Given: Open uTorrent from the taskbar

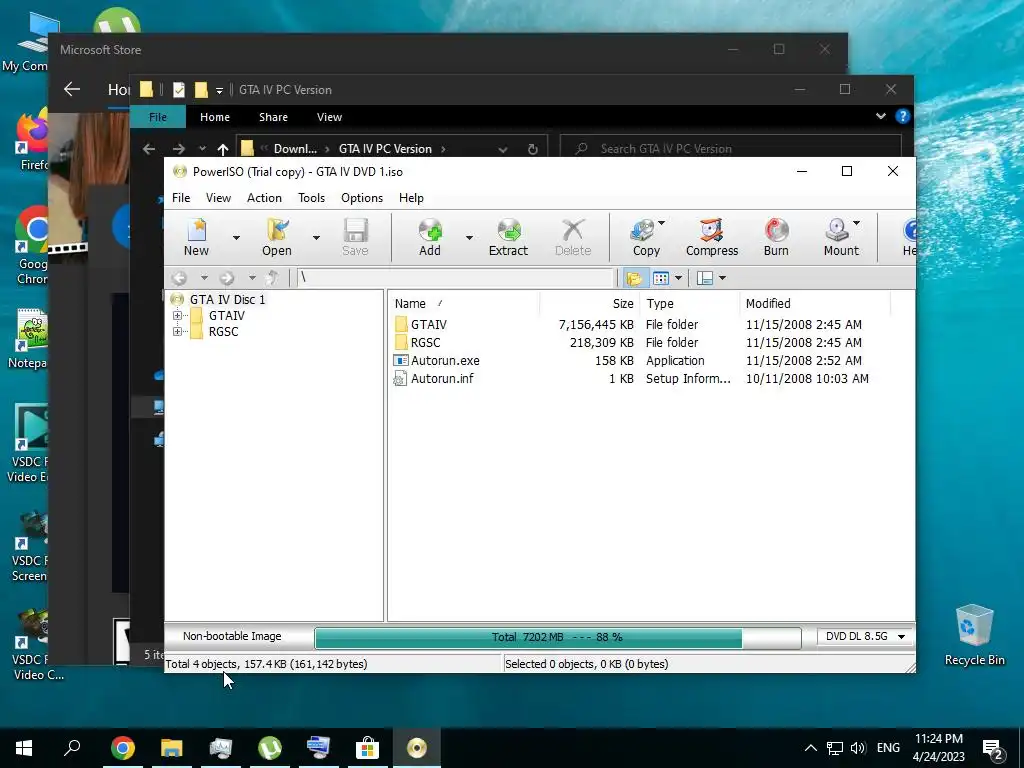Looking at the screenshot, I should [x=269, y=748].
